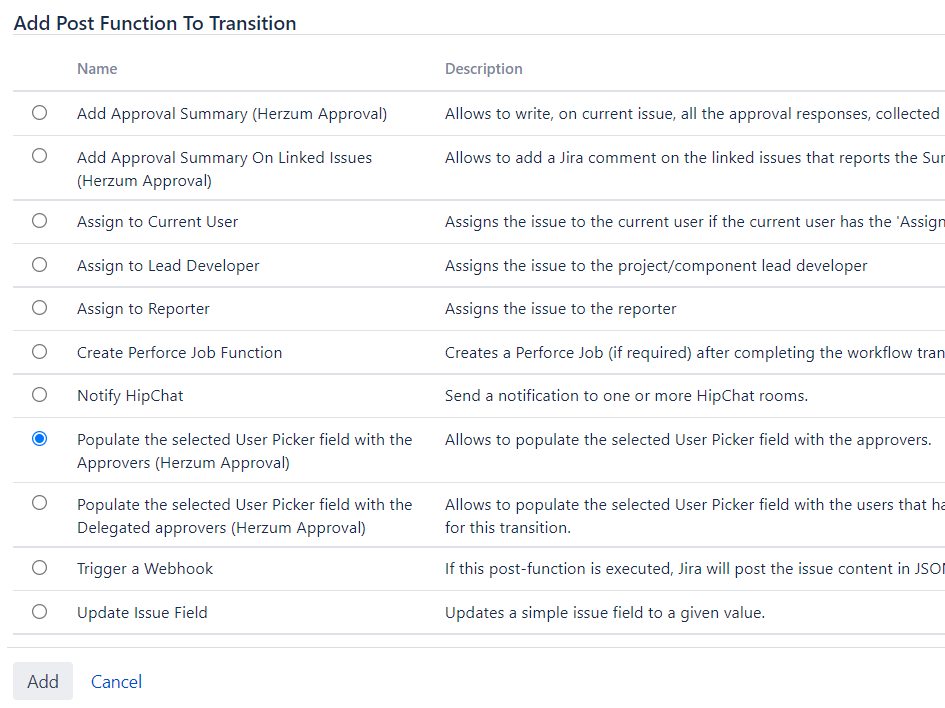Select the Assign to Current User option
945x708 pixels.
tap(39, 221)
